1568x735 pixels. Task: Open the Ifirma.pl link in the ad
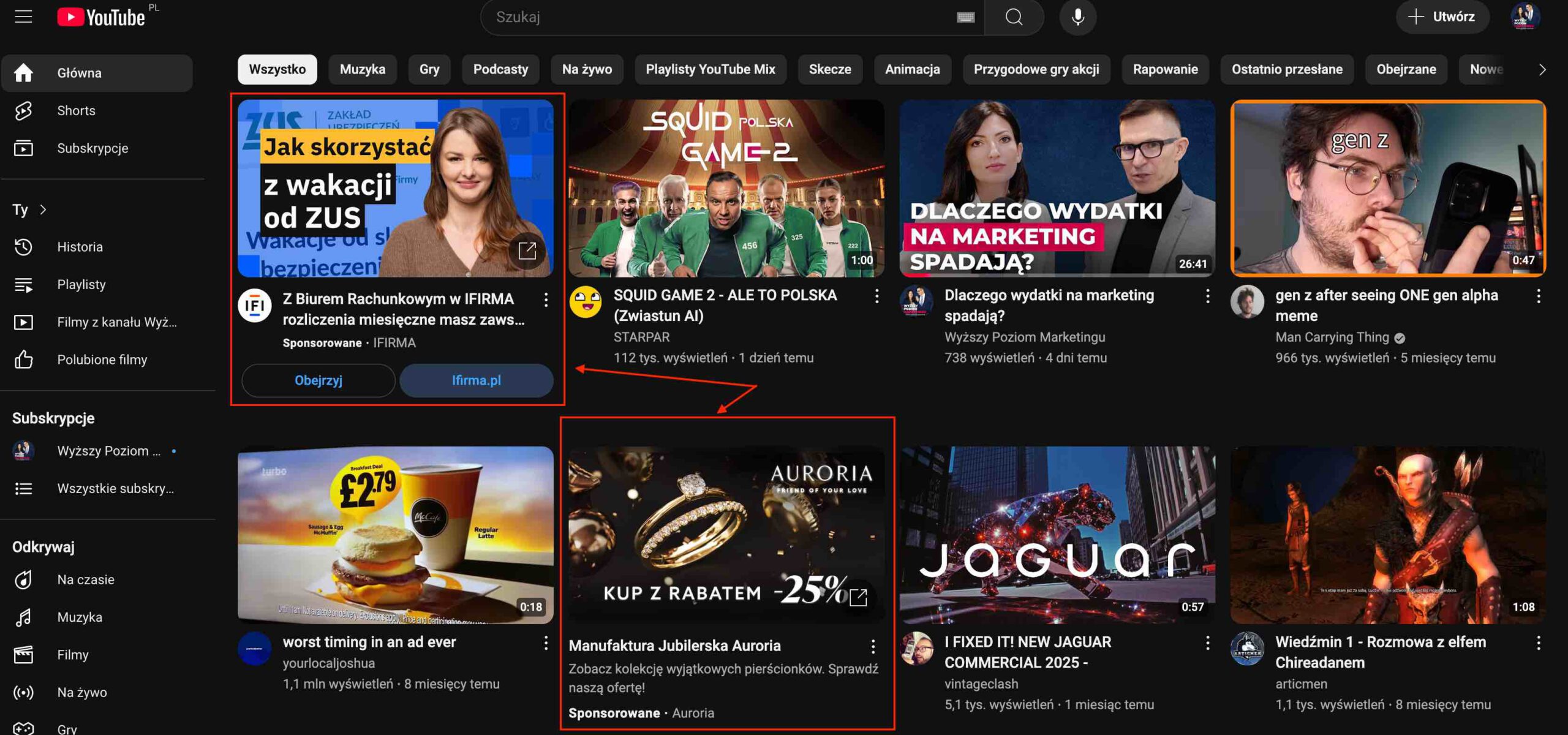477,380
